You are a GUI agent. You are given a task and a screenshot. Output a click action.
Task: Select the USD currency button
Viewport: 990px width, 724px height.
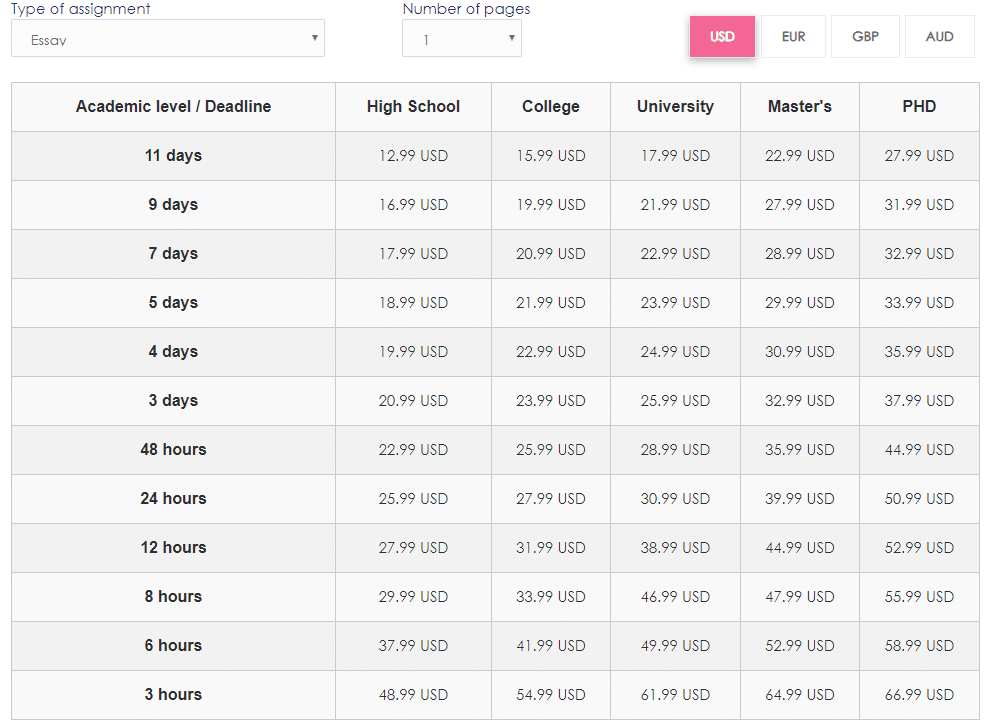722,37
